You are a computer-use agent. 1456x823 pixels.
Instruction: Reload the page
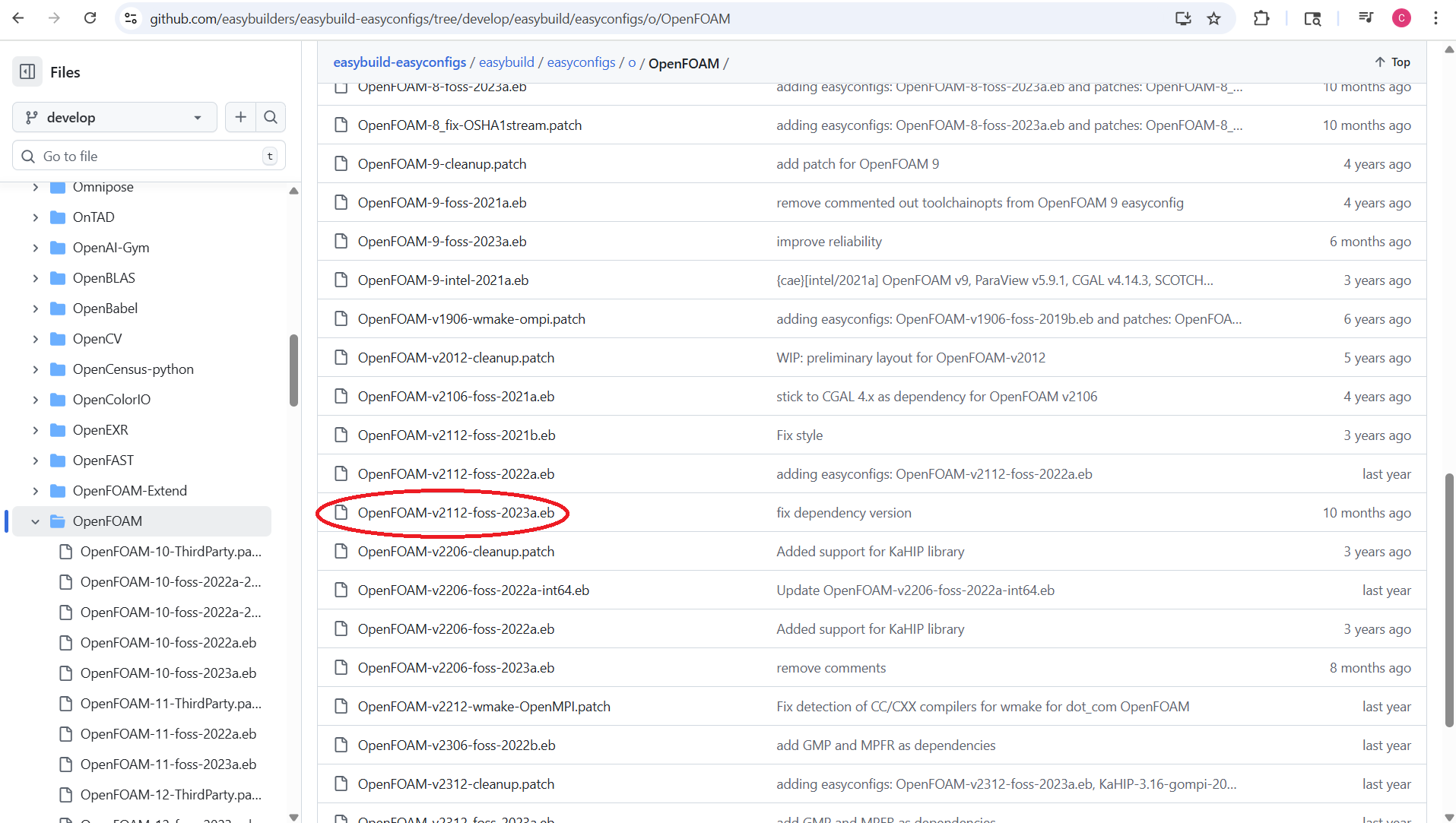[x=90, y=18]
